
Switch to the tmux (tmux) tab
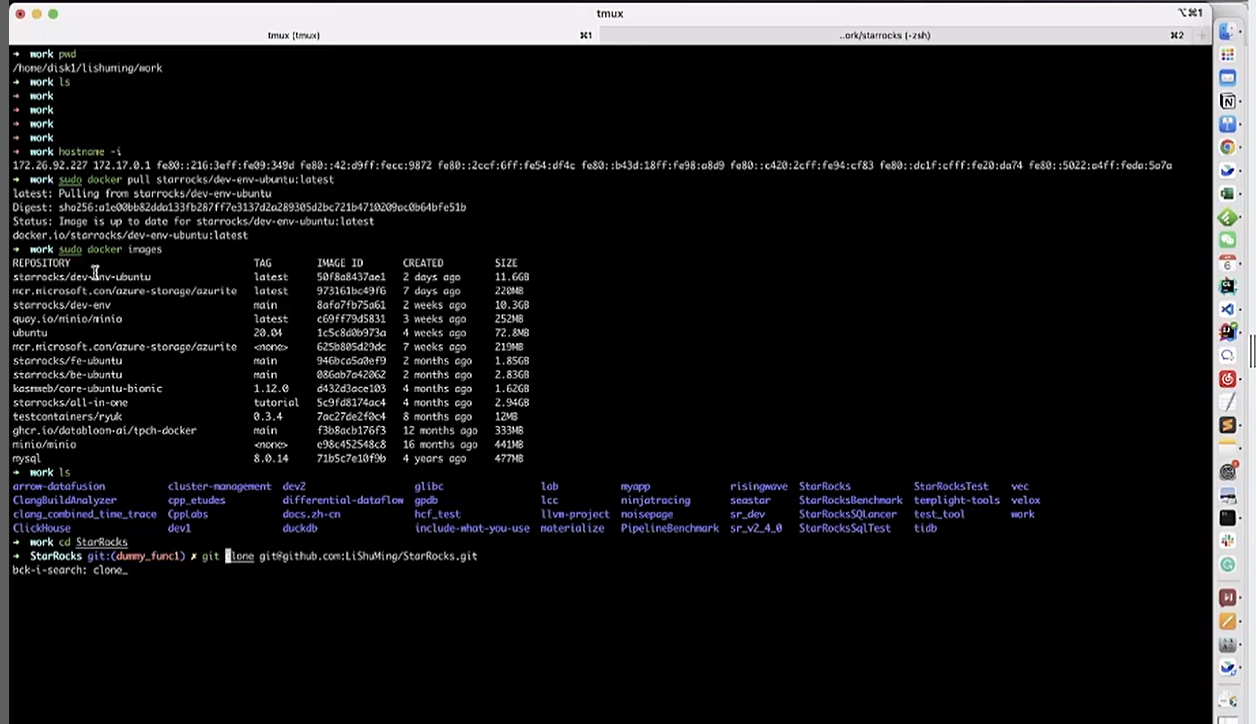tap(293, 35)
